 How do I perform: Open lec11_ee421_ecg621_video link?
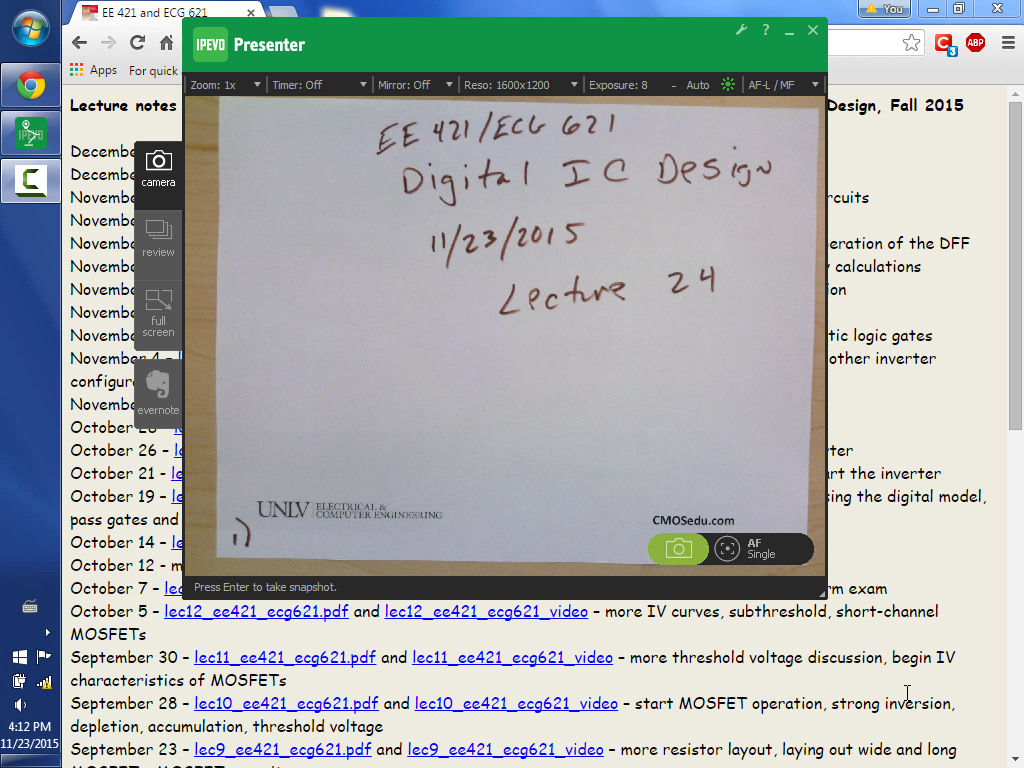[512, 657]
